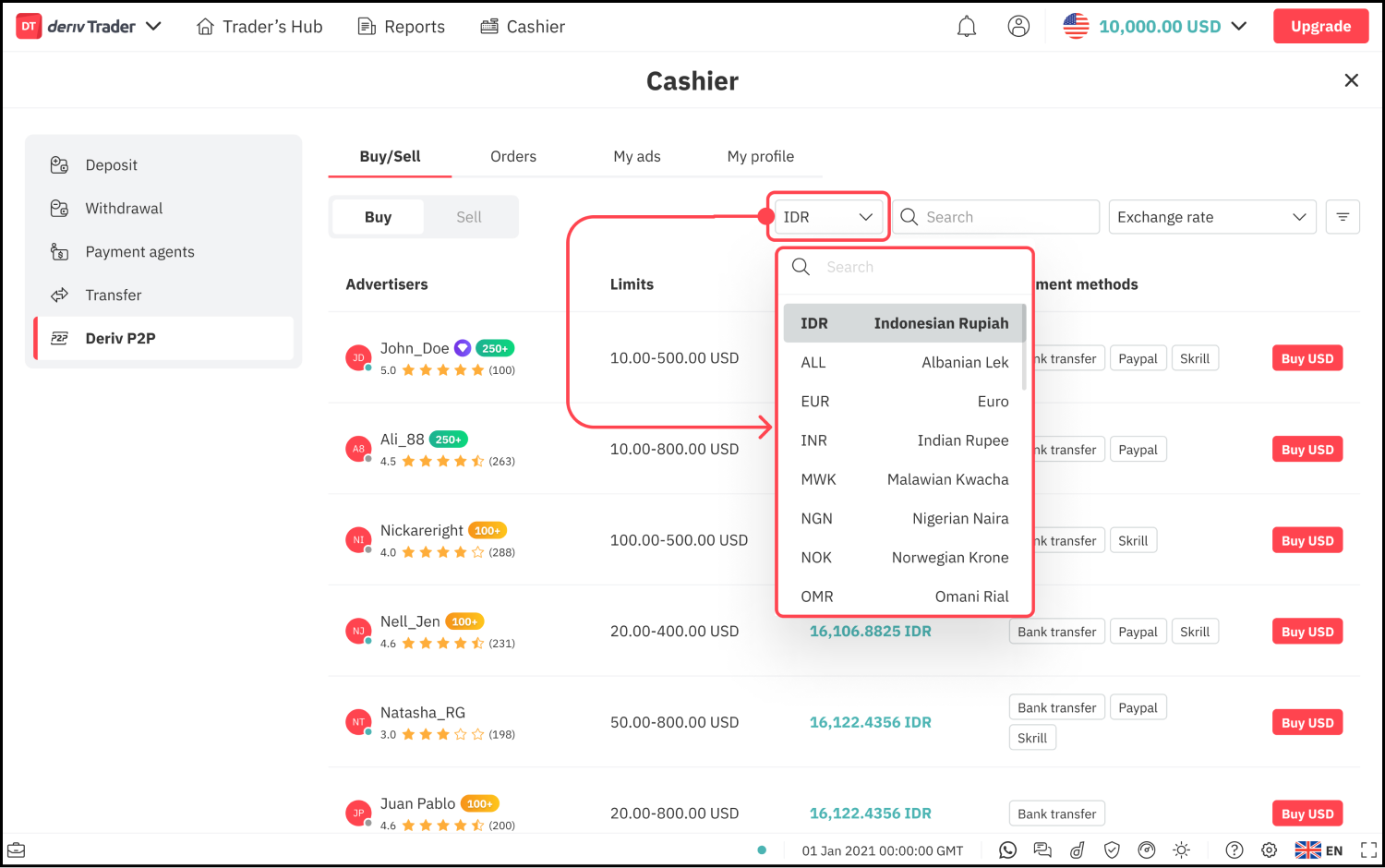The width and height of the screenshot is (1385, 868).
Task: Click Buy USD for John_Doe
Action: click(x=1307, y=358)
